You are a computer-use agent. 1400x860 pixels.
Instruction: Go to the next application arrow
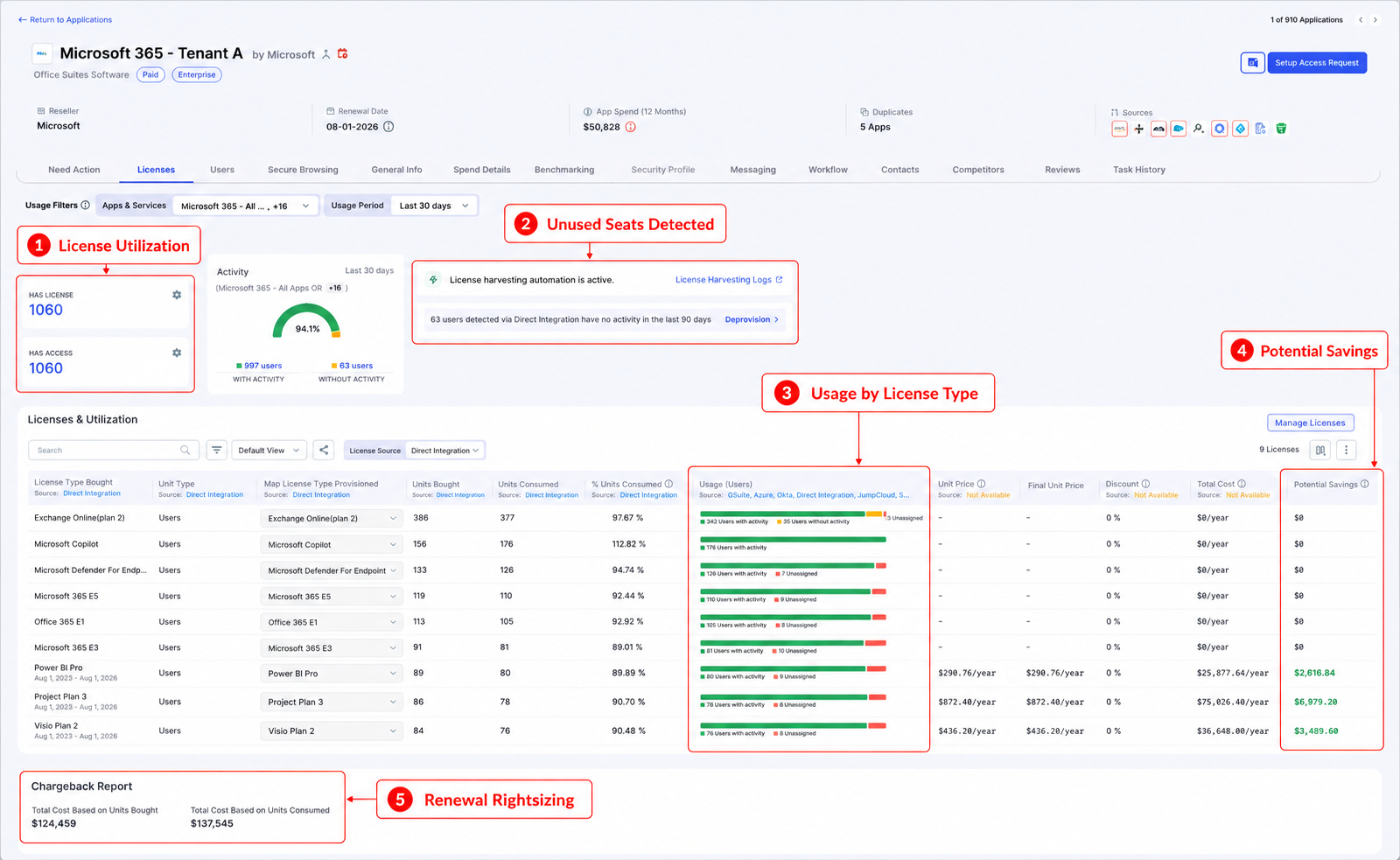coord(1375,19)
